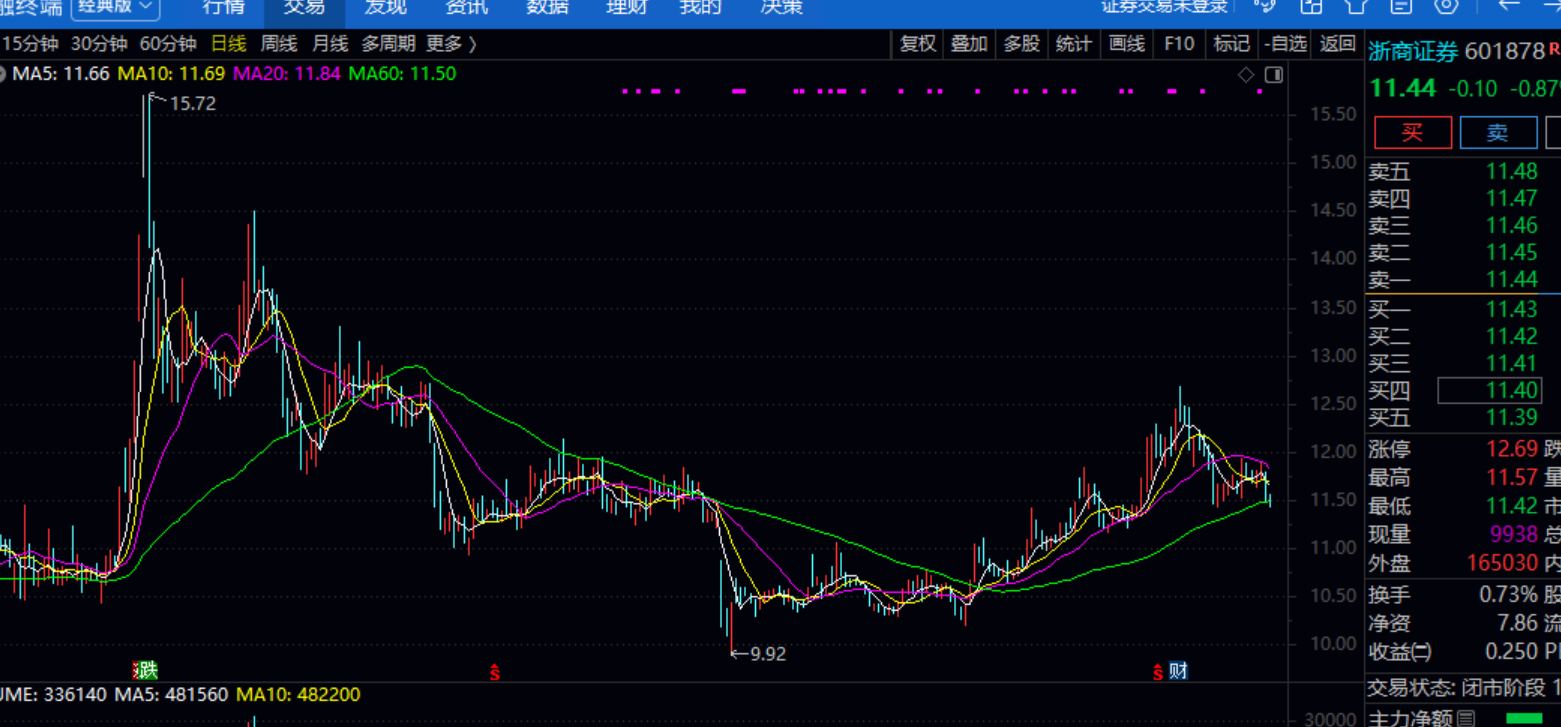Select 卖一 price 11.44
Screen dimensions: 1561x727
coord(1512,279)
